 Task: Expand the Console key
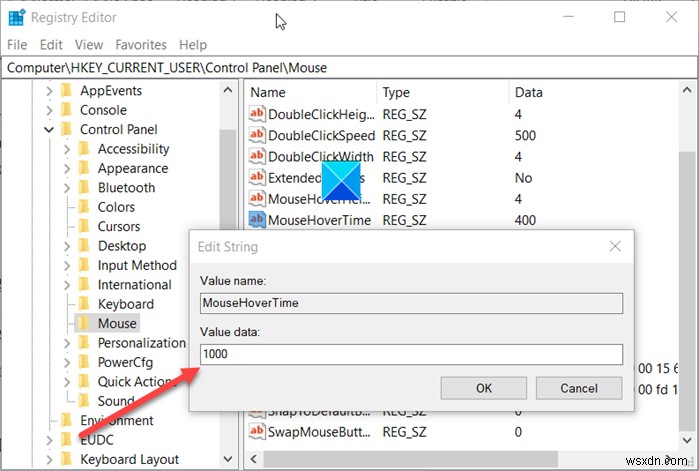point(49,110)
